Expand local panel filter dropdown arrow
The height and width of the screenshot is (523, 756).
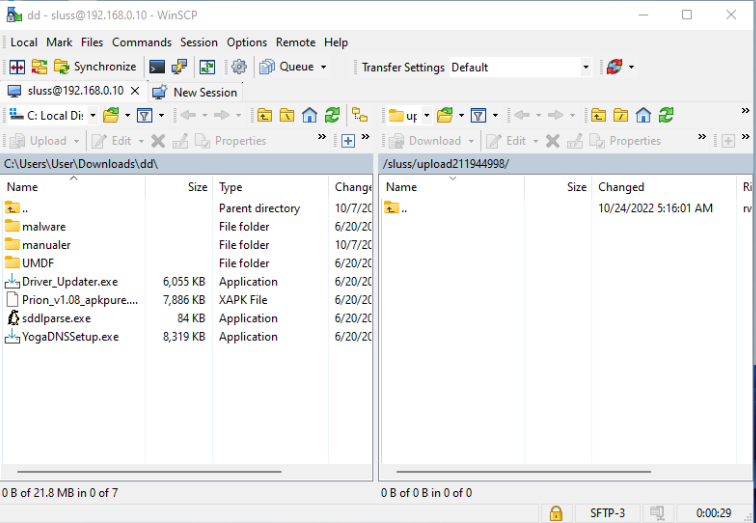[162, 116]
